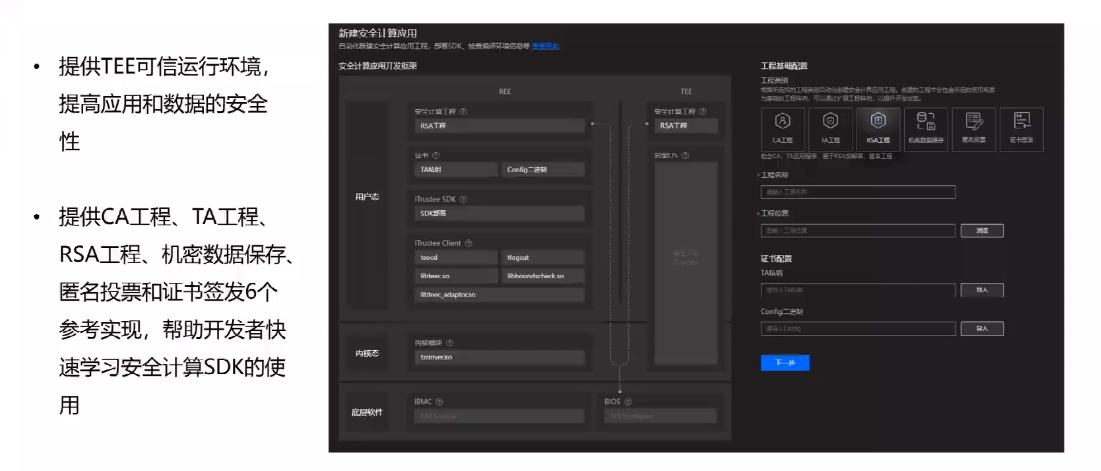Select the TA工程 project type card
This screenshot has height=471, width=1101.
pyautogui.click(x=831, y=129)
